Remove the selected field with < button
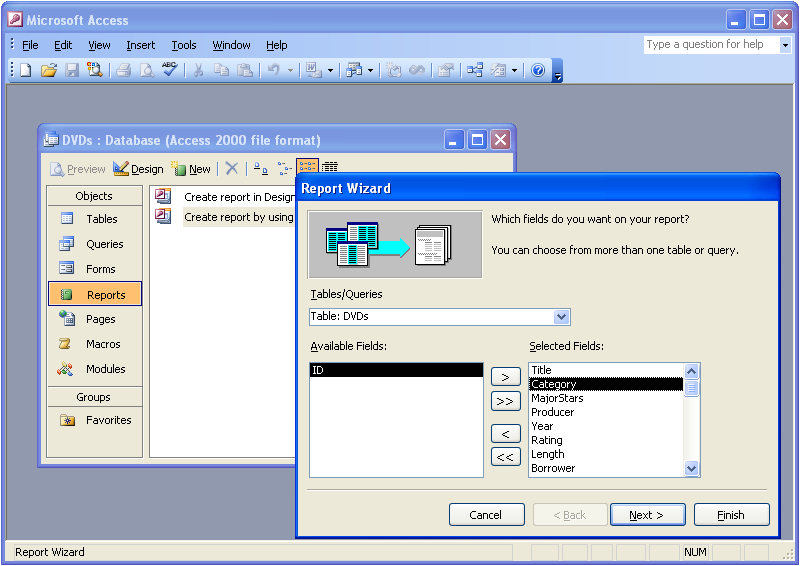This screenshot has width=800, height=566. [506, 434]
